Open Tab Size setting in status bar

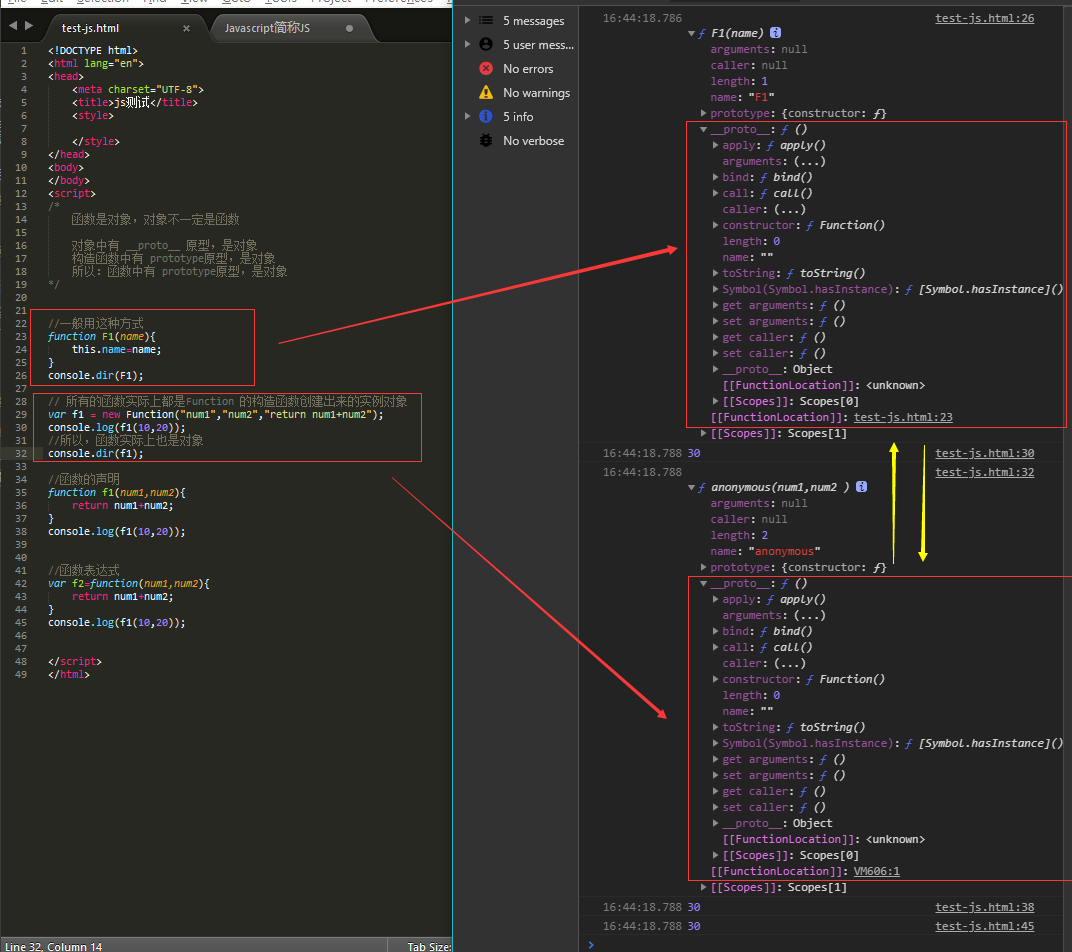tap(429, 946)
